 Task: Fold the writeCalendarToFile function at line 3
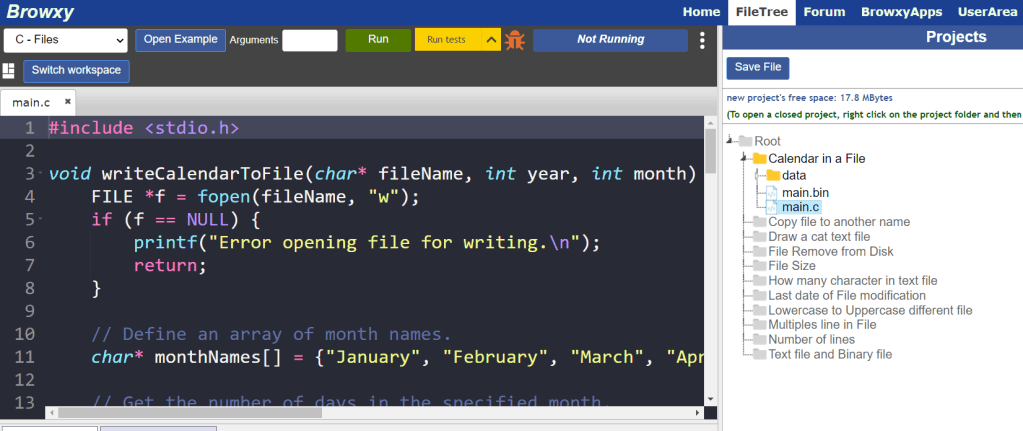[41, 174]
